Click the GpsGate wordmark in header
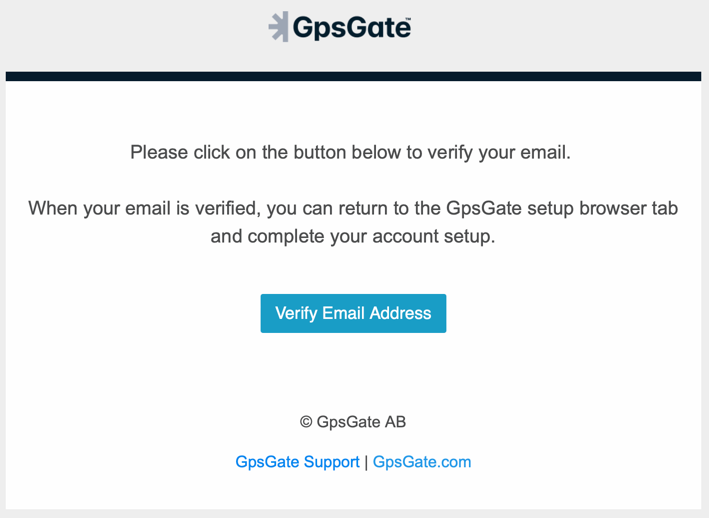 351,28
